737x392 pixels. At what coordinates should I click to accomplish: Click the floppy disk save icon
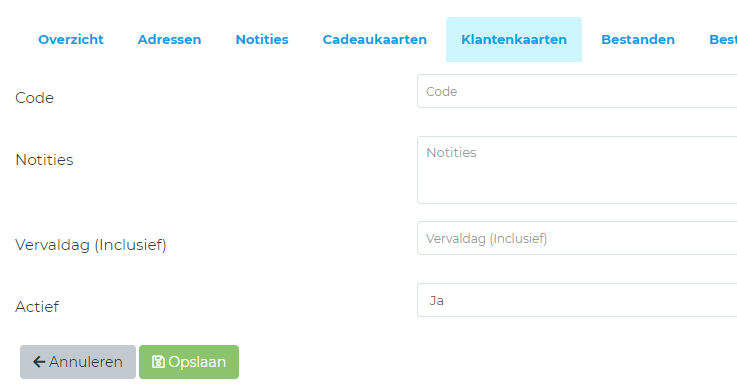158,362
